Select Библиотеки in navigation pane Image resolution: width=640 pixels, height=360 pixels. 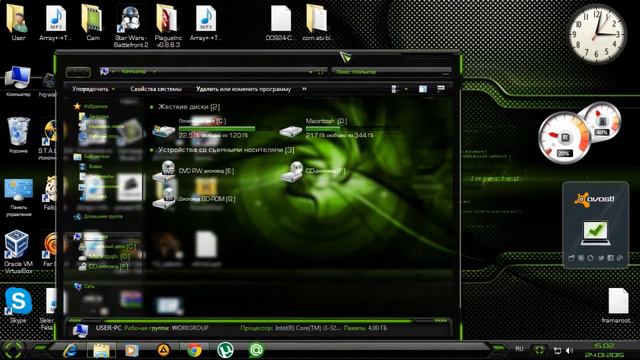click(x=92, y=156)
